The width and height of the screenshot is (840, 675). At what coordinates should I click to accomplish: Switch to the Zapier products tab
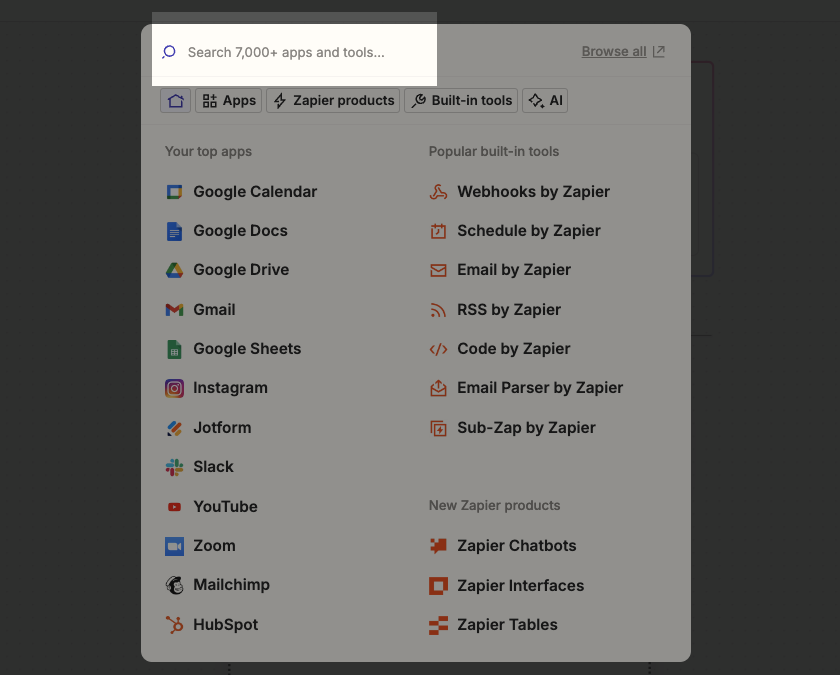pyautogui.click(x=333, y=101)
